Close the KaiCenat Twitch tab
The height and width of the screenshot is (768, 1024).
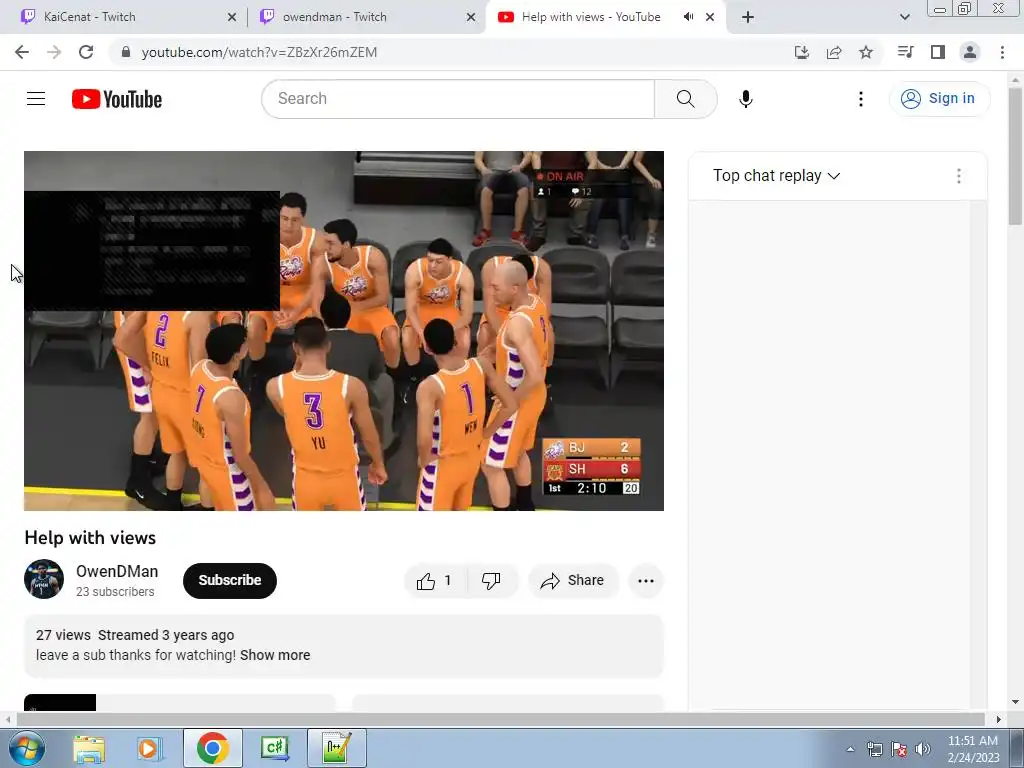tap(231, 17)
